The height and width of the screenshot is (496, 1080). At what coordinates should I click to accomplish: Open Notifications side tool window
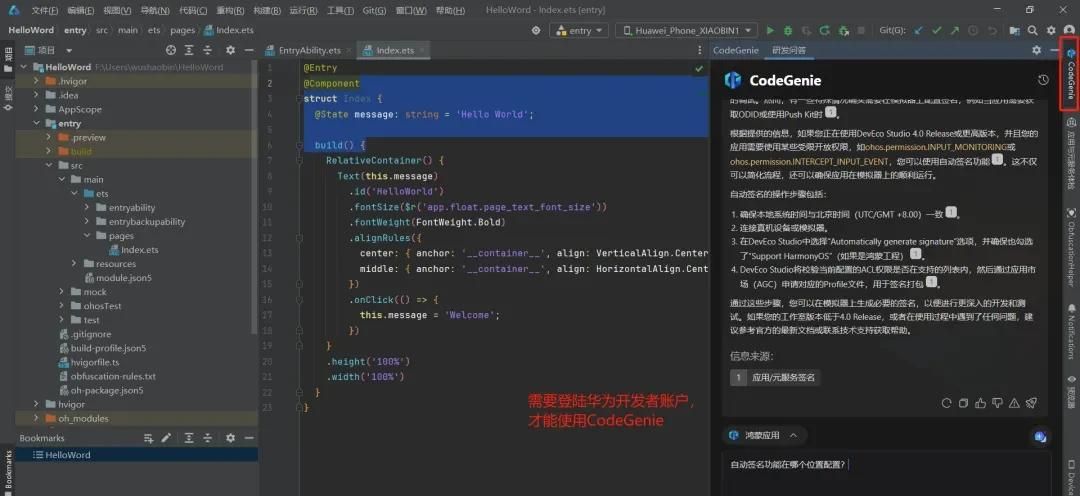click(x=1071, y=331)
